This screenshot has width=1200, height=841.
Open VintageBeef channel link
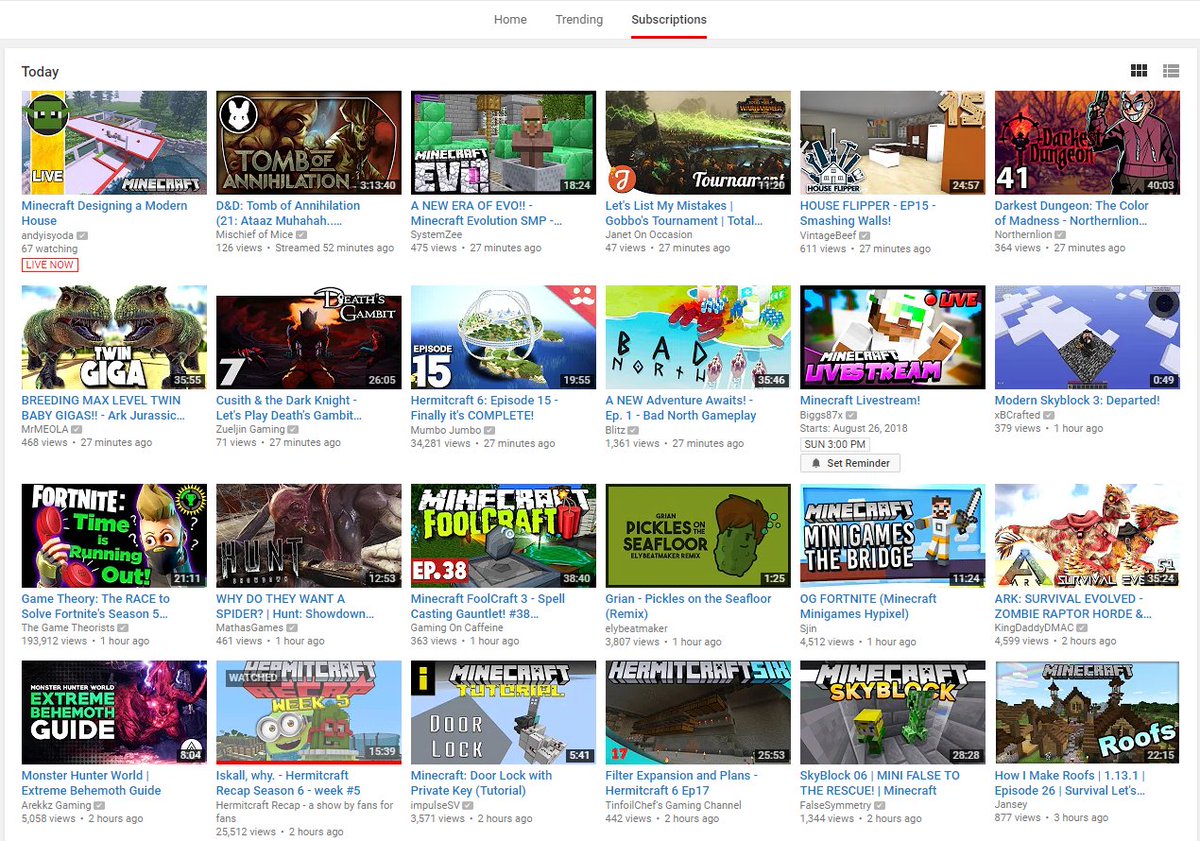[830, 235]
